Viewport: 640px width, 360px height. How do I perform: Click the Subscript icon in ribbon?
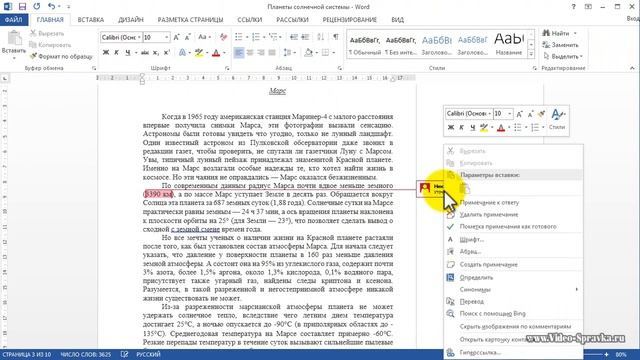(x=156, y=53)
